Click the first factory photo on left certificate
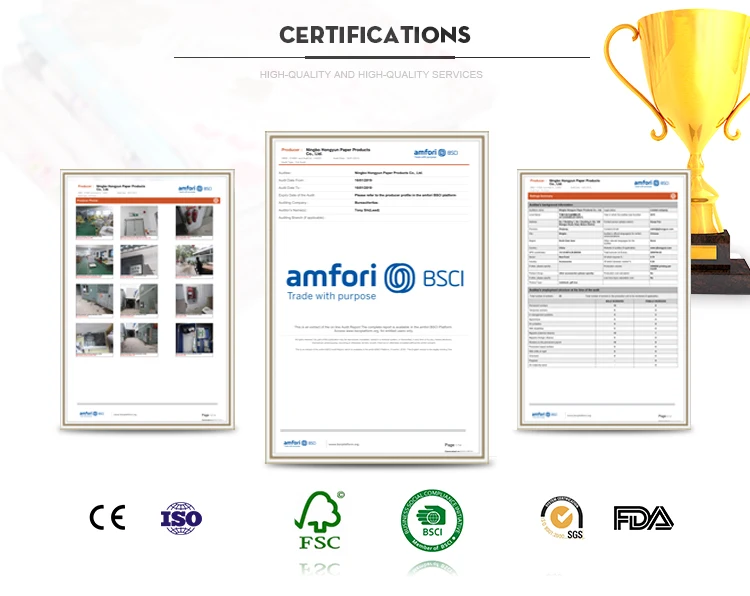Screen dimensions: 750x596 [x=94, y=222]
